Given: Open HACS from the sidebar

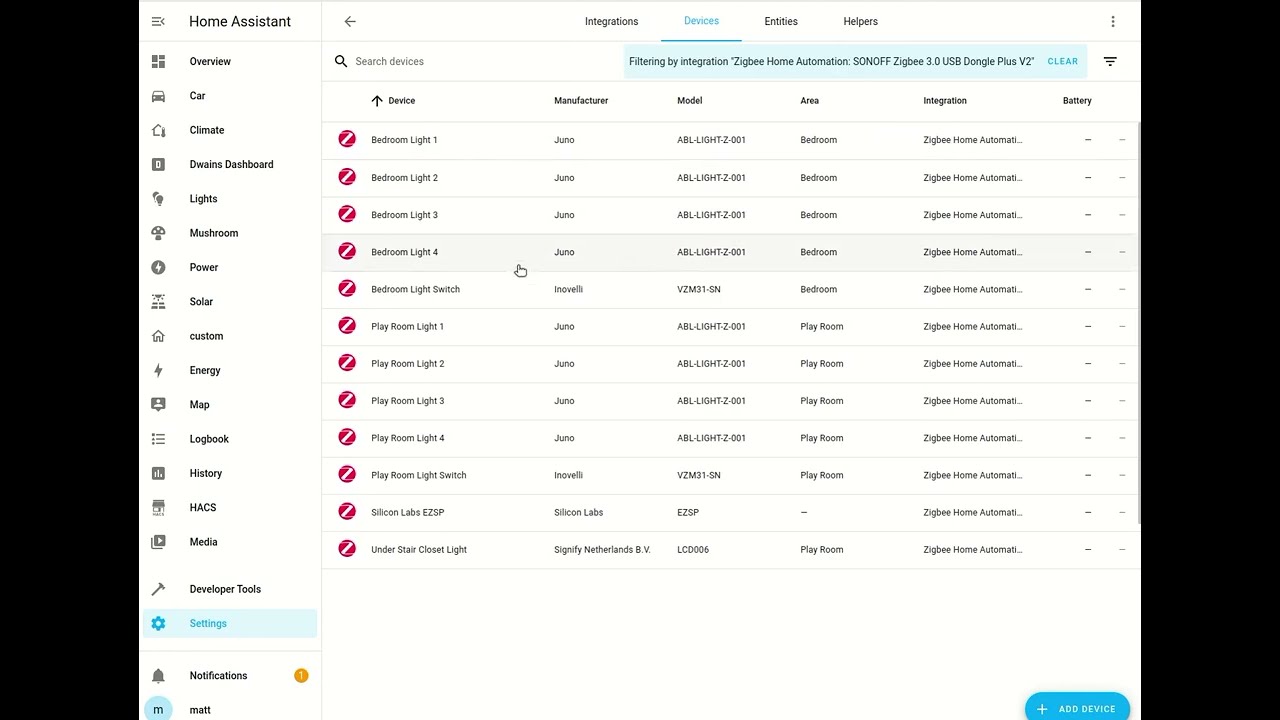Looking at the screenshot, I should click(x=203, y=508).
